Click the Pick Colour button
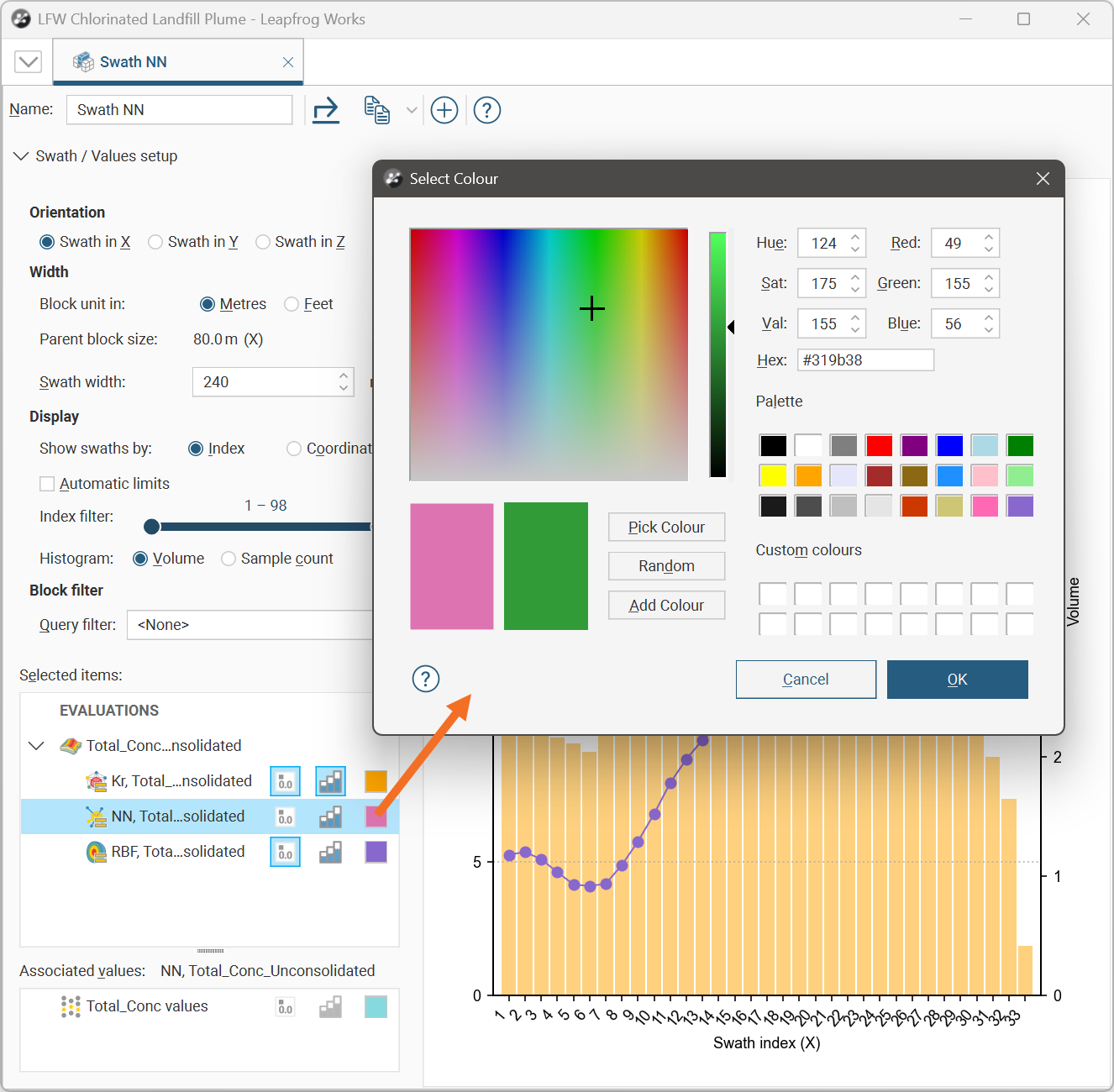The height and width of the screenshot is (1092, 1114). [x=666, y=528]
